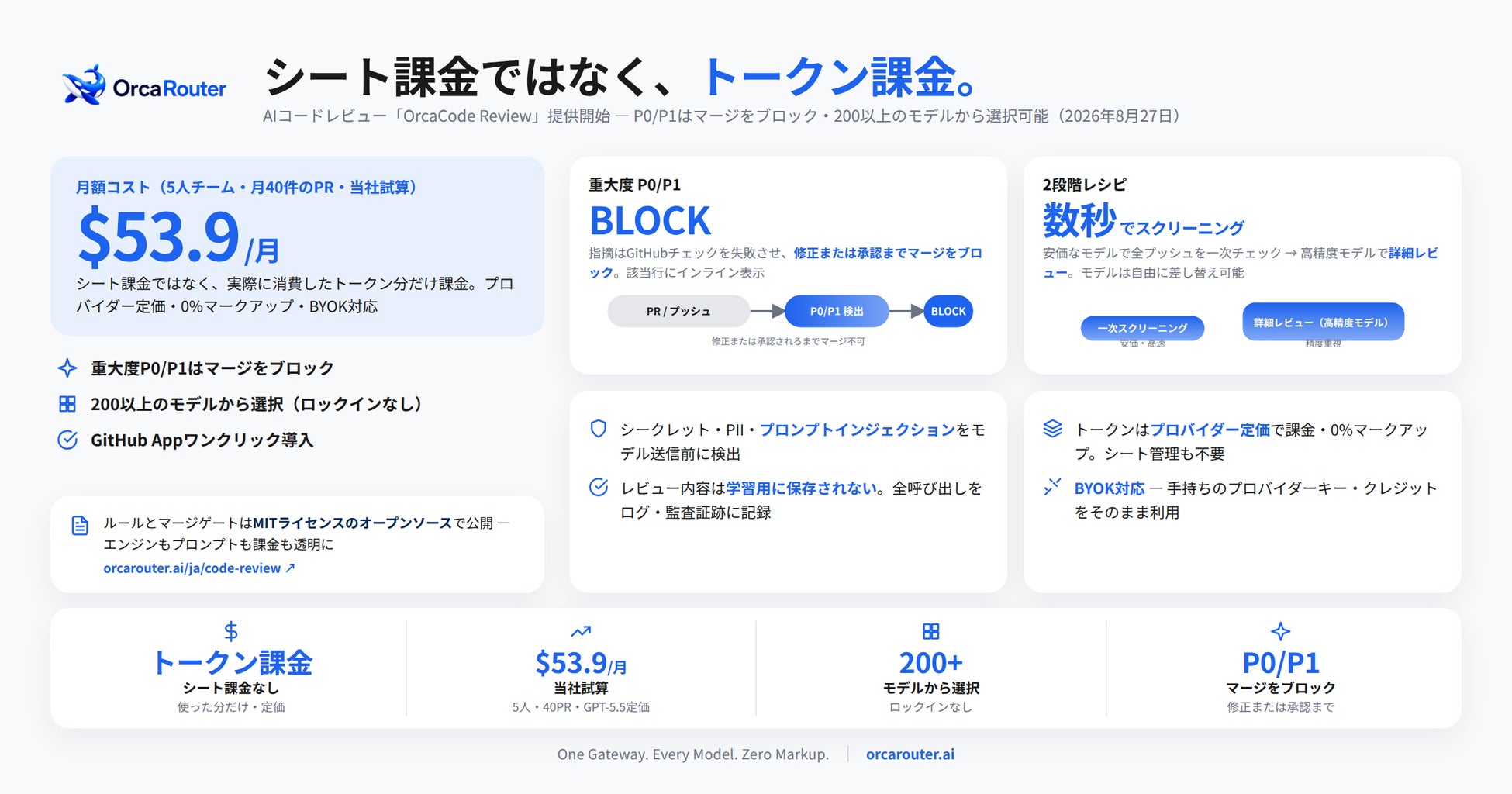Click the 一次スクリーニング pill
The image size is (1512, 794).
[1142, 328]
